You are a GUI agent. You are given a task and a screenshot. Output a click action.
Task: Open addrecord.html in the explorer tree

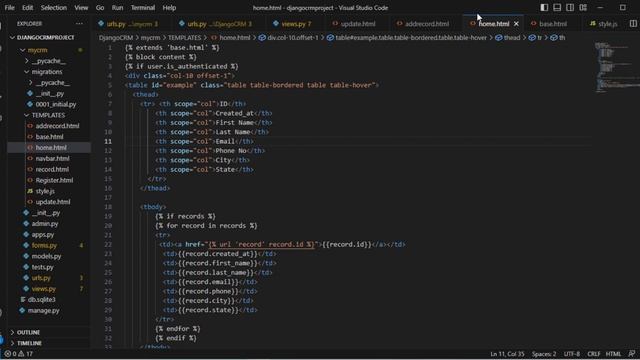pyautogui.click(x=57, y=126)
